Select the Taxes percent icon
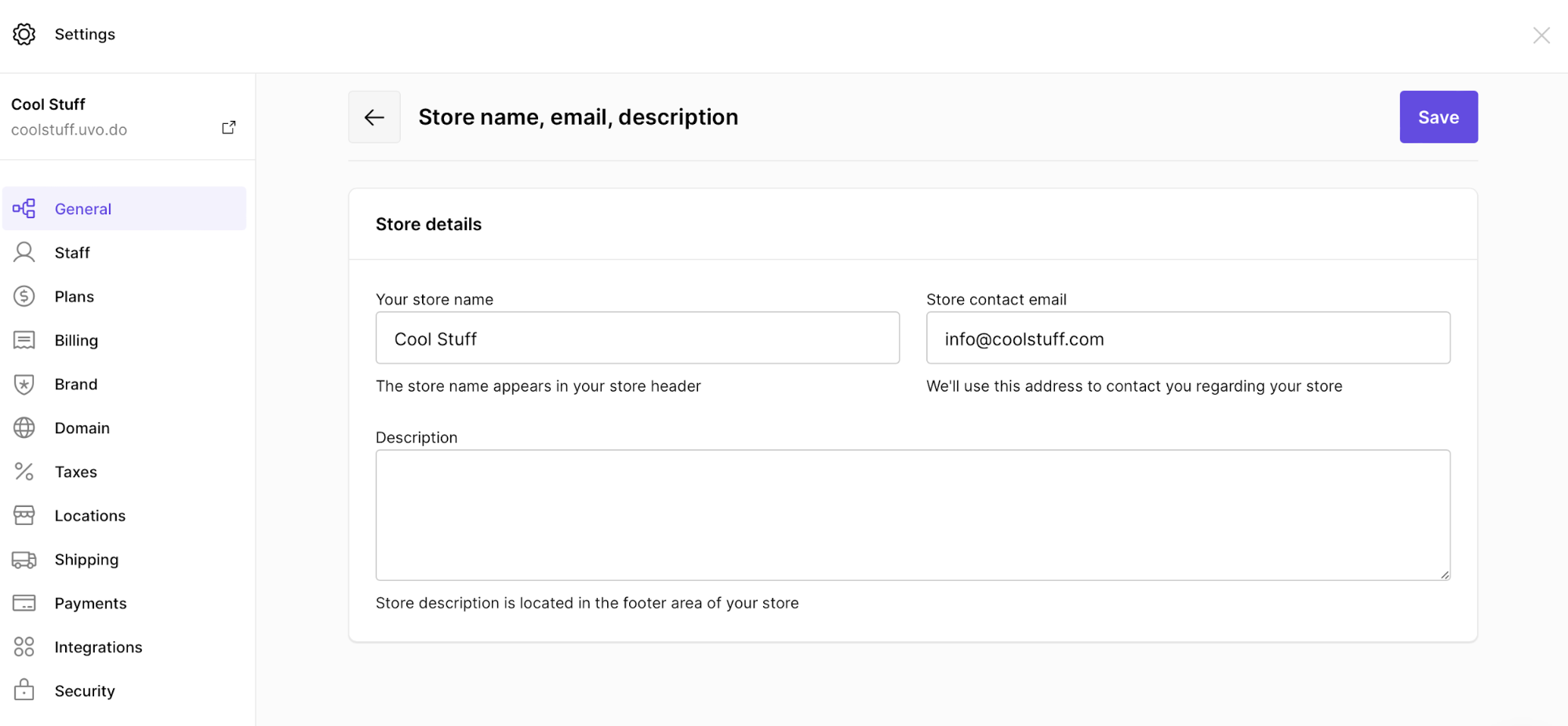This screenshot has height=726, width=1568. 24,471
